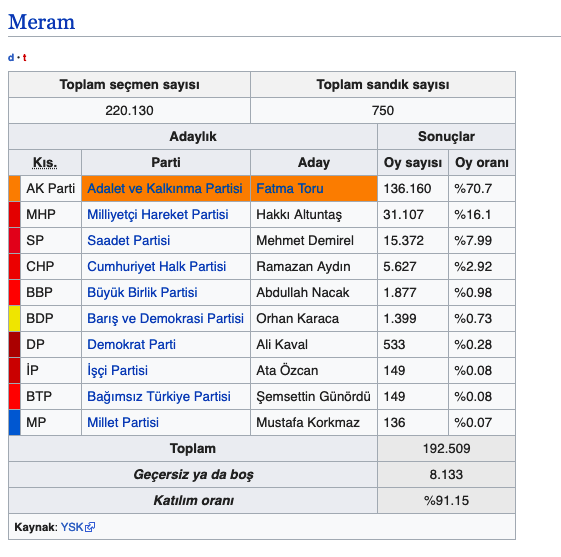The width and height of the screenshot is (561, 557).
Task: Select candidate name Abdullah Nacak
Action: (x=303, y=293)
